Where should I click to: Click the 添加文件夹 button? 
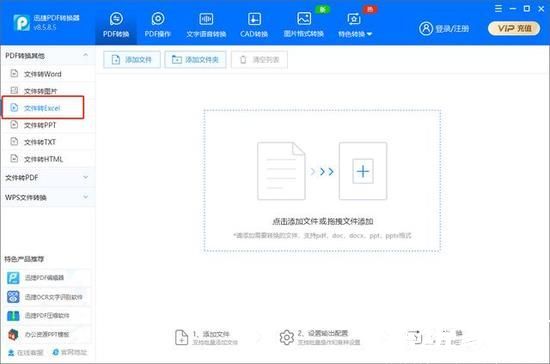click(x=195, y=60)
